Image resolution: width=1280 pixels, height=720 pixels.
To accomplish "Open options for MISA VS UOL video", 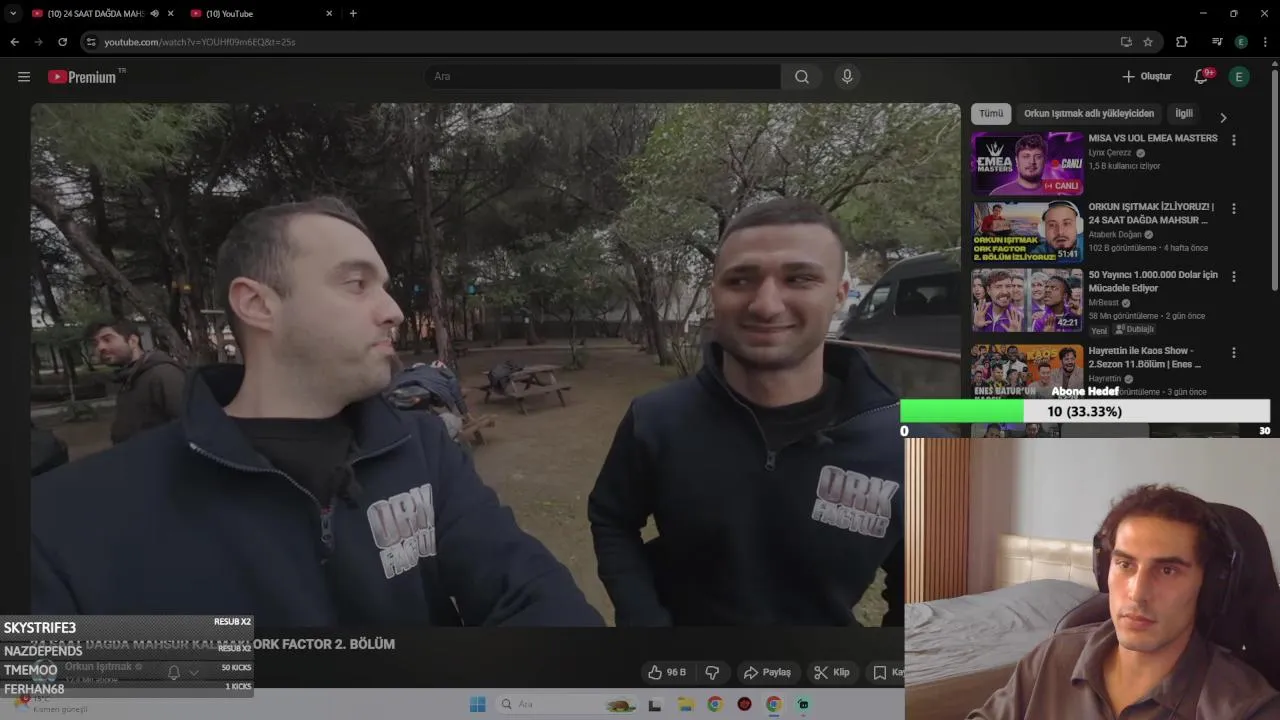I will [1233, 140].
